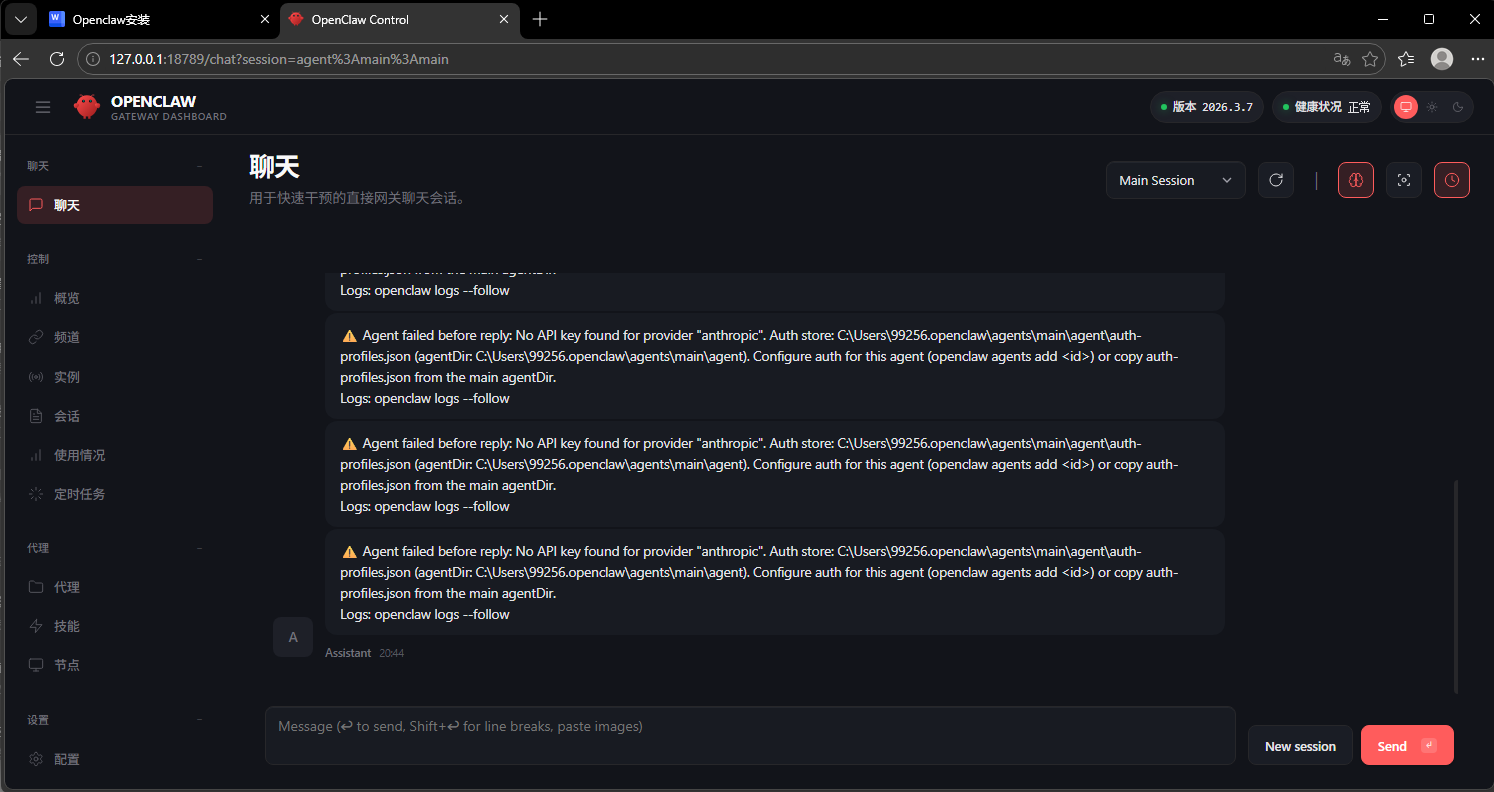Switch to the system theme monitor icon
The width and height of the screenshot is (1494, 792).
click(x=1406, y=107)
